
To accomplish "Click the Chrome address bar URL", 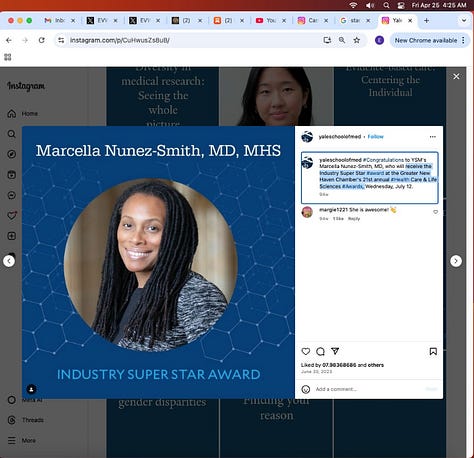I will click(x=120, y=40).
